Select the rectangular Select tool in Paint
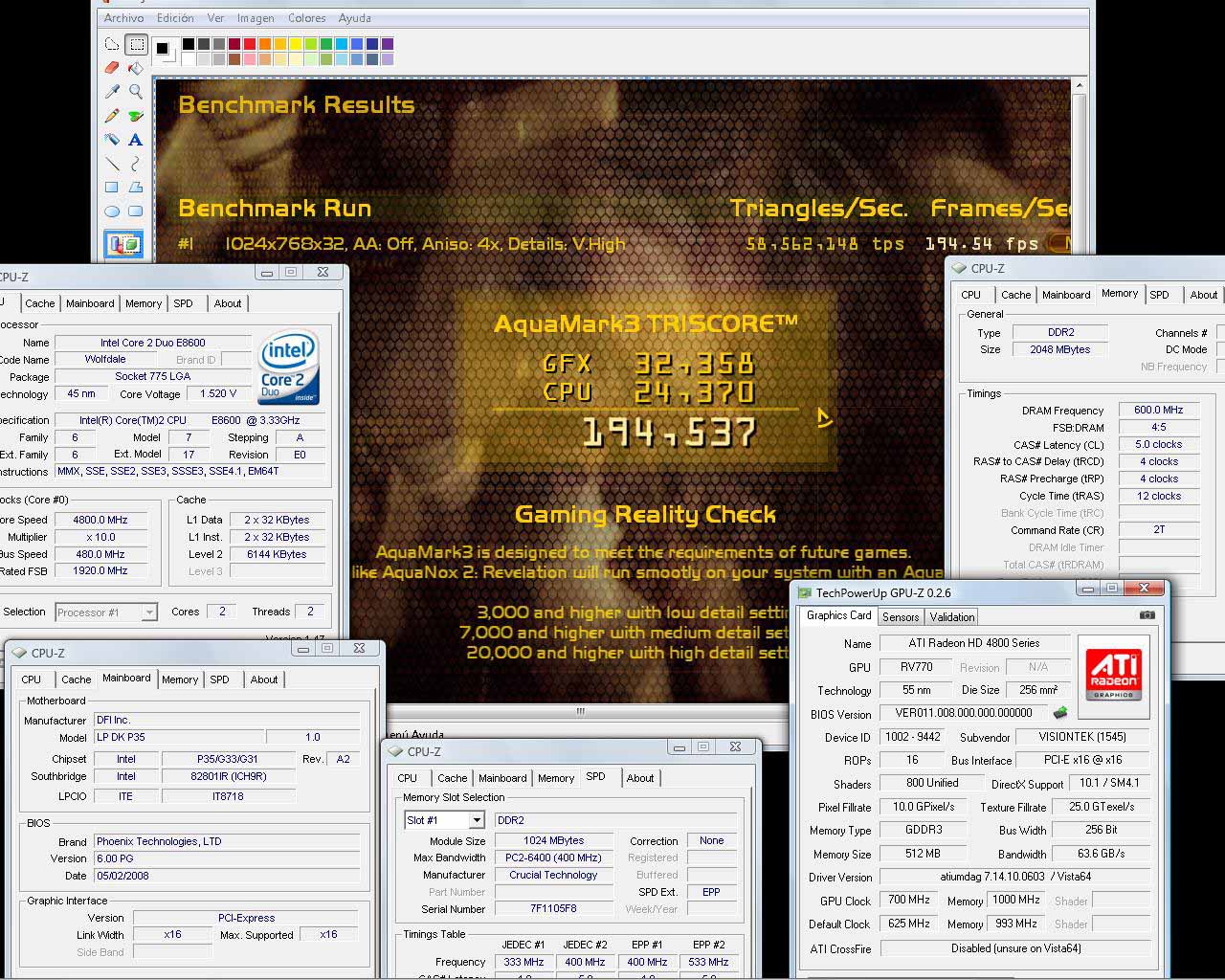 pyautogui.click(x=136, y=44)
